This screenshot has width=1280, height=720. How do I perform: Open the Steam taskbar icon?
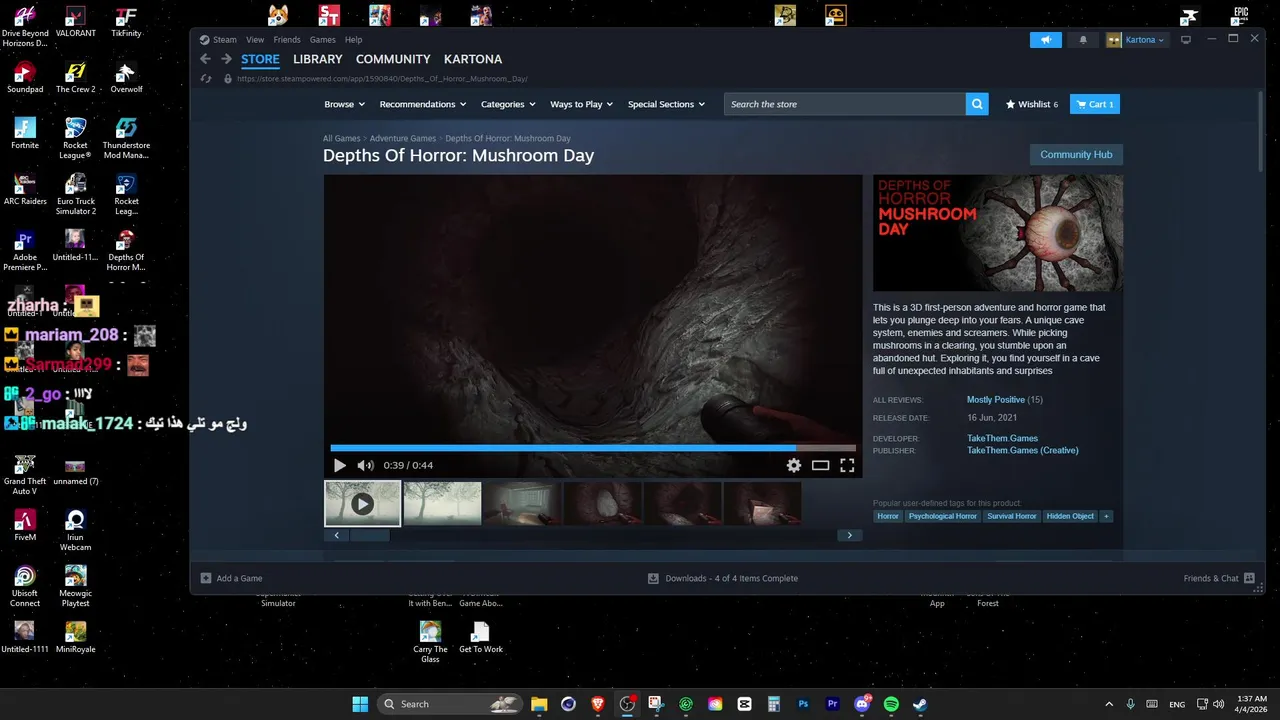920,704
